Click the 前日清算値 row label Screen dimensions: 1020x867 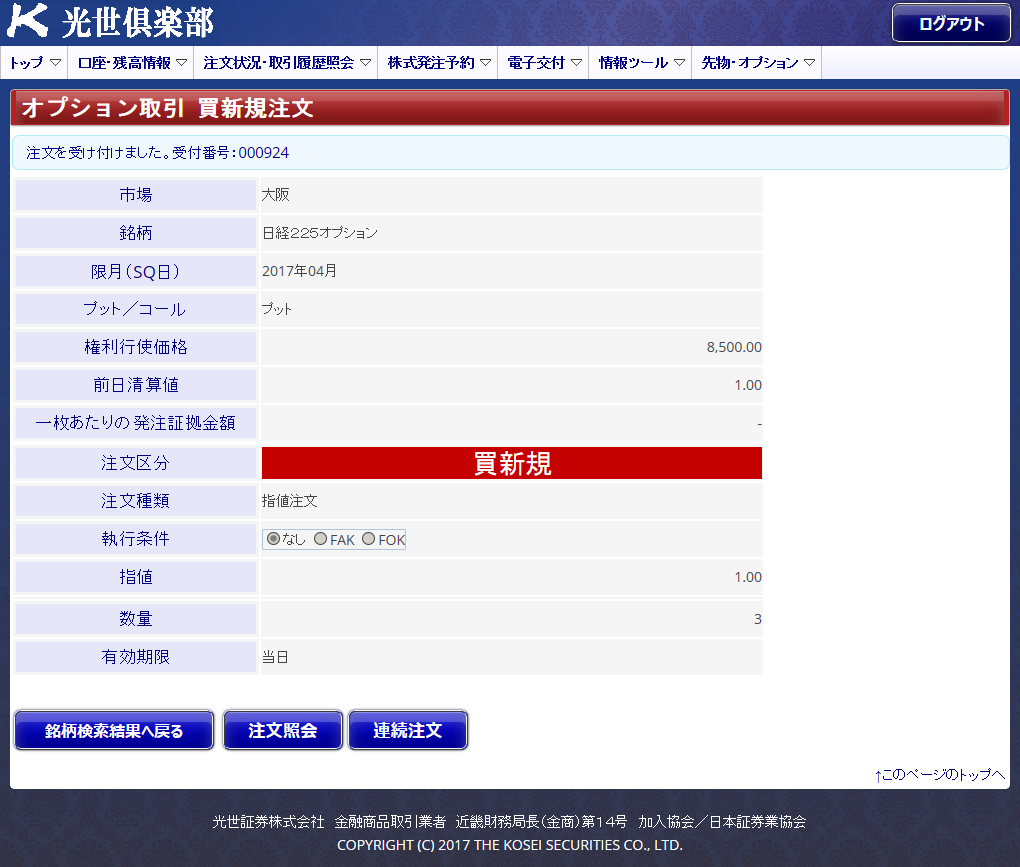click(x=136, y=385)
